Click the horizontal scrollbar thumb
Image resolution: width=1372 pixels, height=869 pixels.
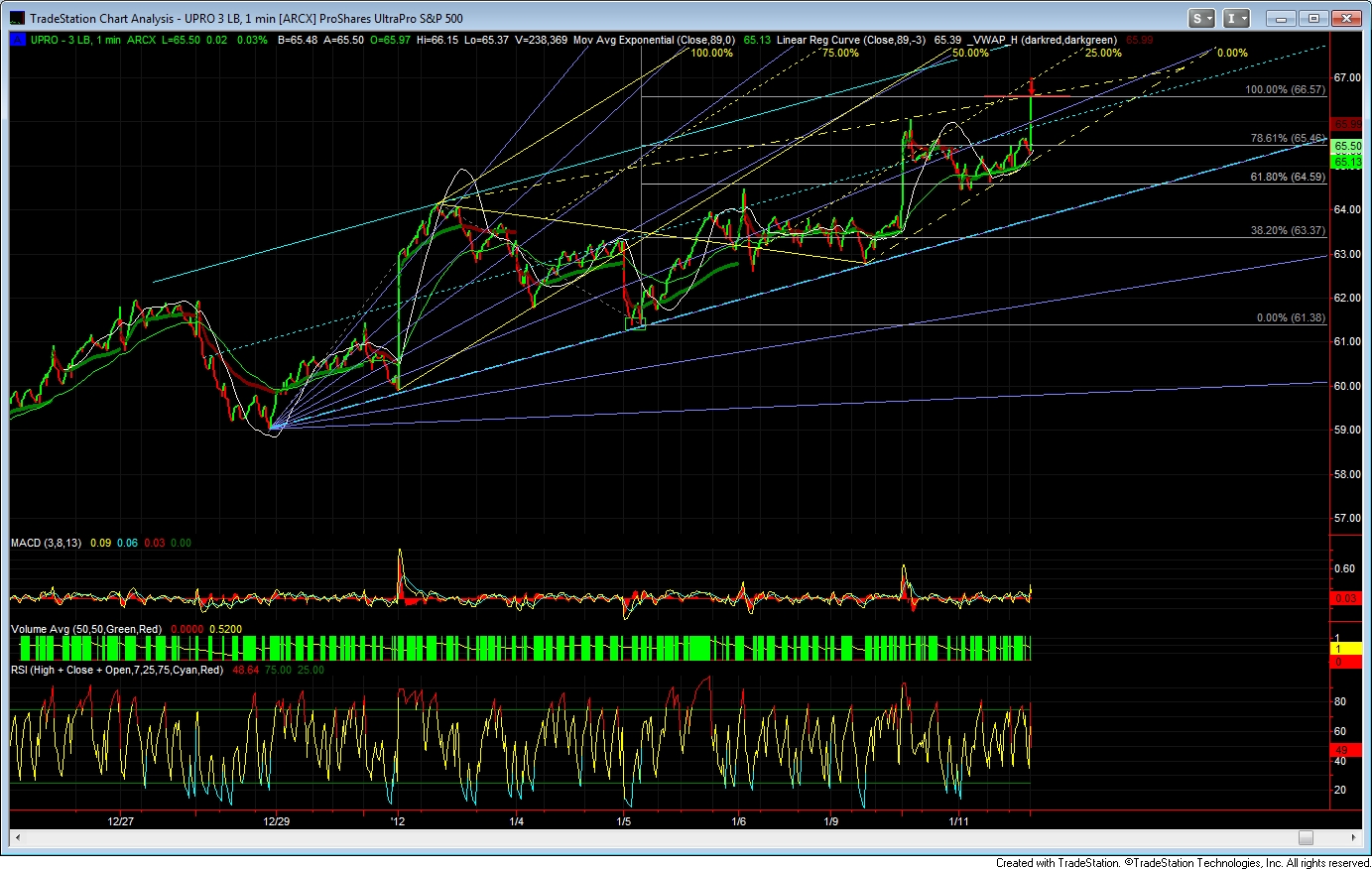pos(1306,837)
